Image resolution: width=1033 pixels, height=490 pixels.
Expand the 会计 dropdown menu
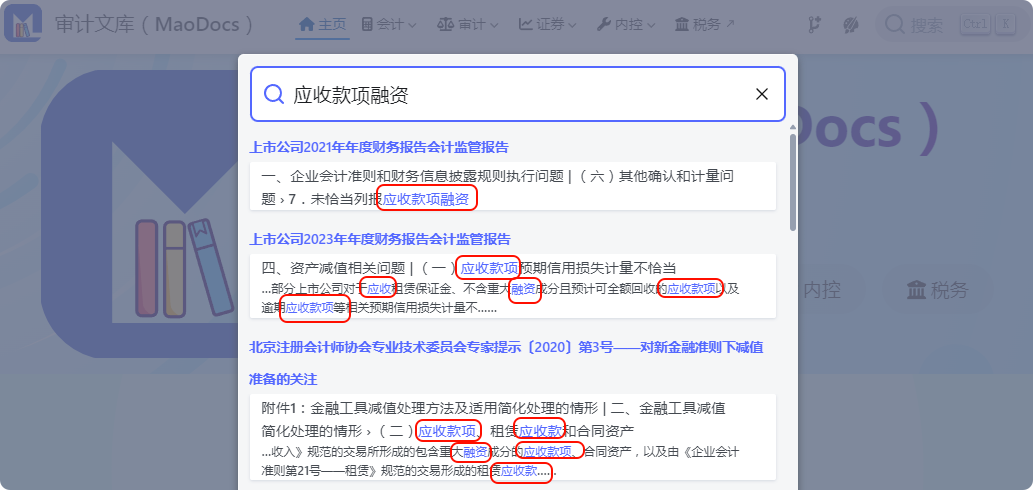coord(389,24)
